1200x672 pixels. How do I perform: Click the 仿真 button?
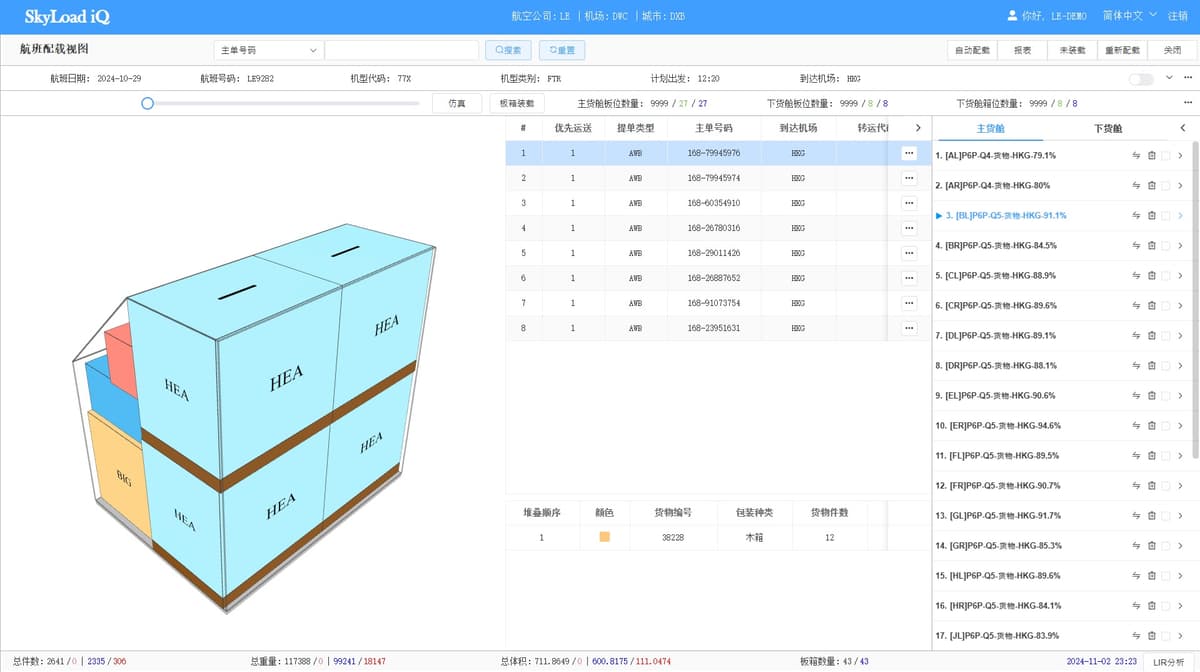(x=457, y=102)
